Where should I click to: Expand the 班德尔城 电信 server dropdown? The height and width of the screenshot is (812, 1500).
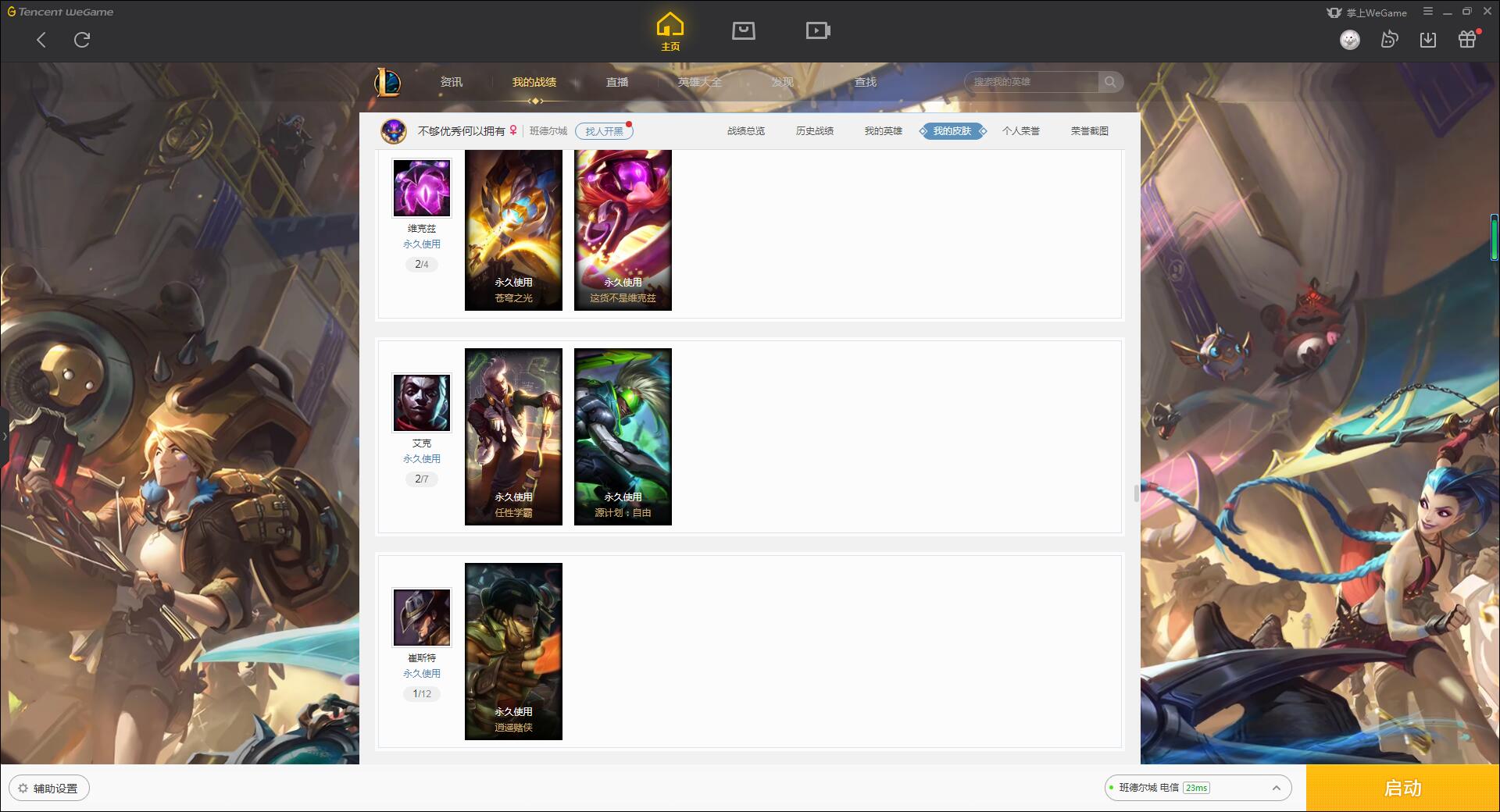[x=1198, y=788]
